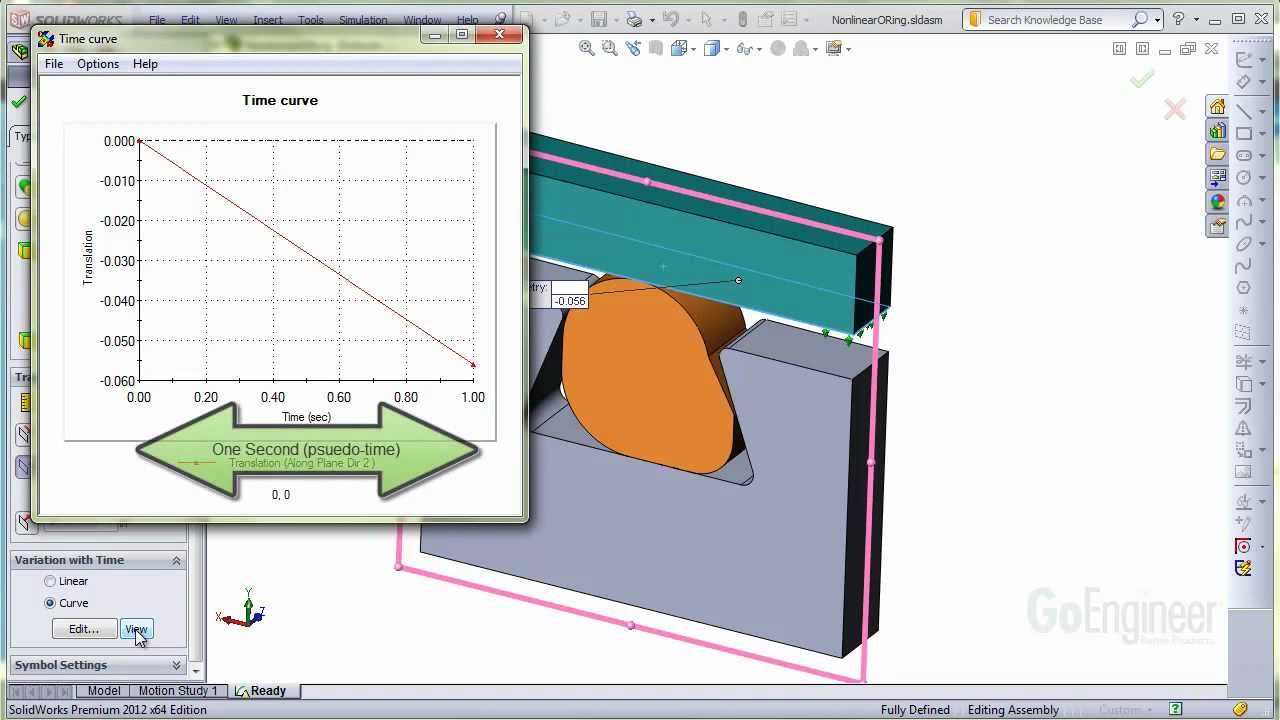The image size is (1280, 720).
Task: Select the Line sketch tool
Action: (x=1243, y=111)
